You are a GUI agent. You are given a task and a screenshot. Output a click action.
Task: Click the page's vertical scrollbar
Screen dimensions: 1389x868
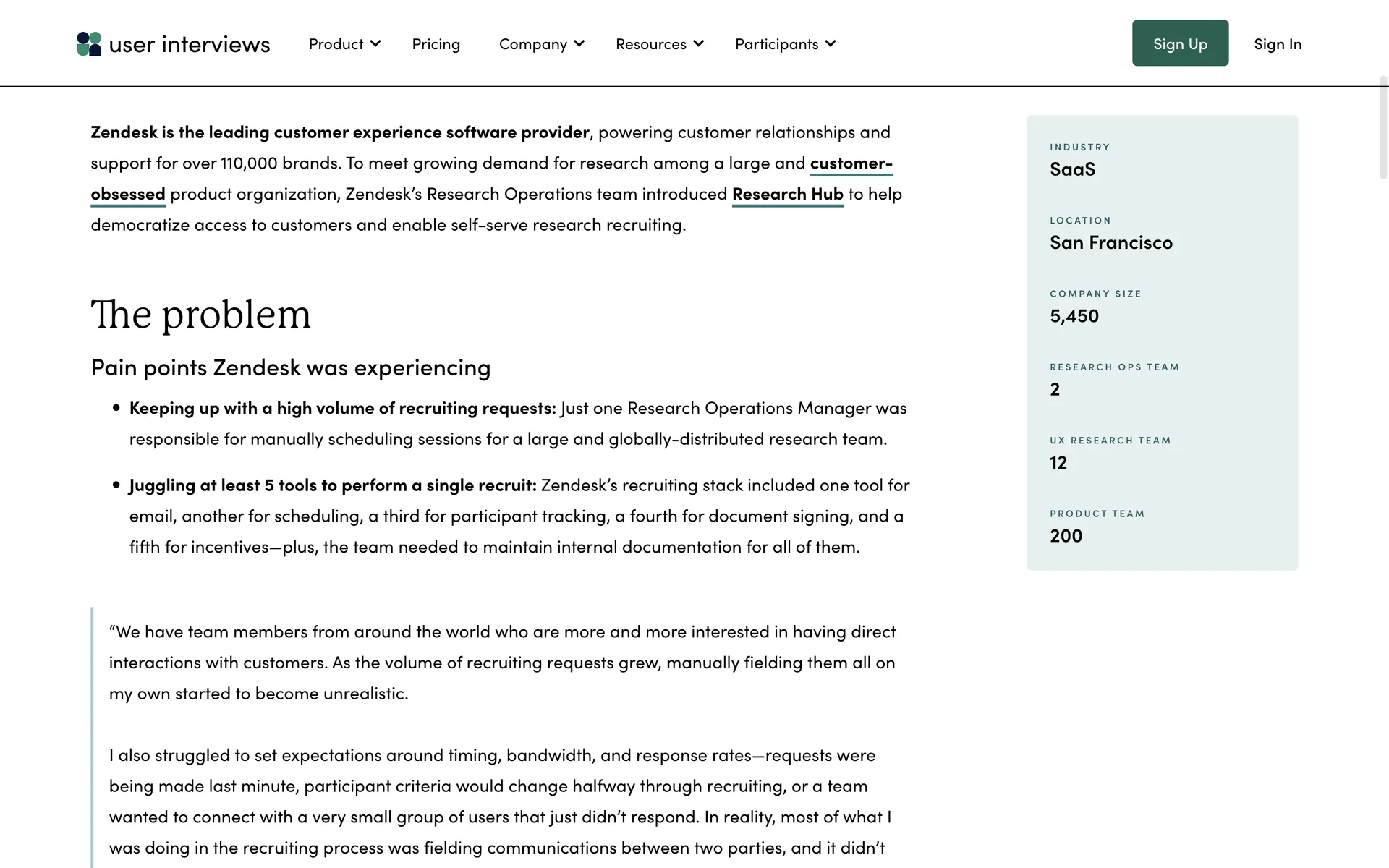(1383, 127)
